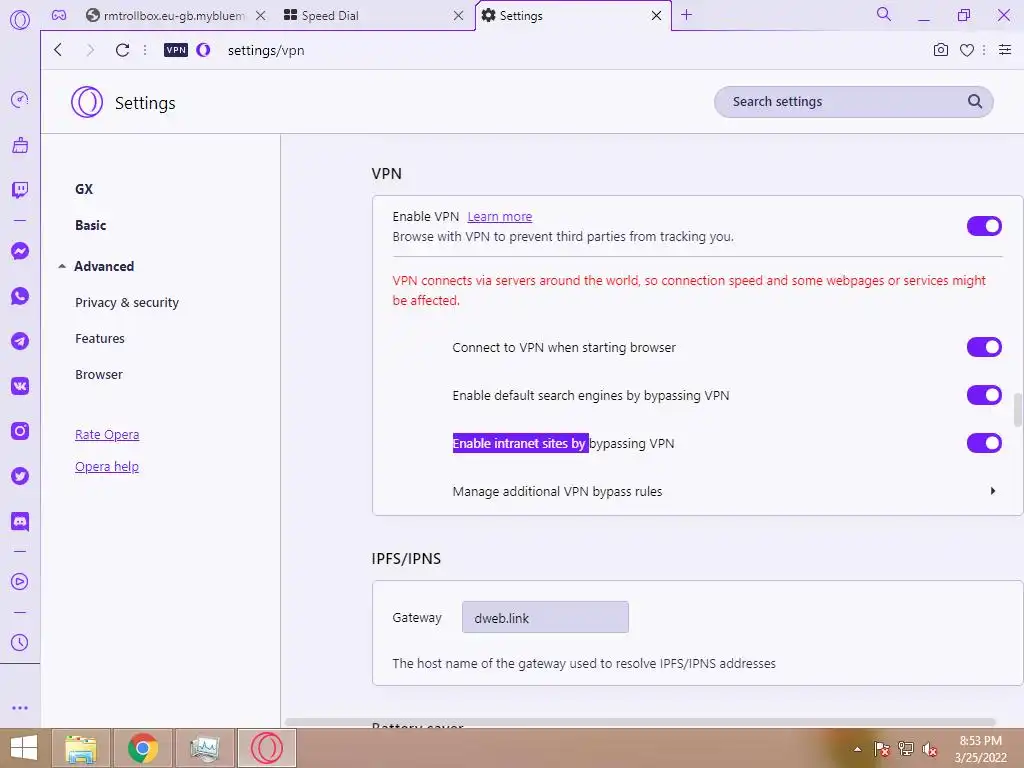Open Features settings section
This screenshot has width=1024, height=768.
coord(100,338)
